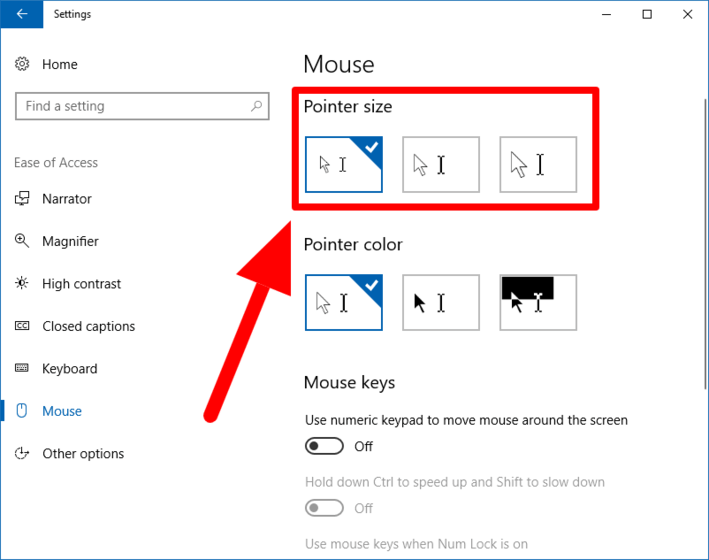The image size is (709, 560).
Task: Maximize the Settings window
Action: tap(647, 14)
